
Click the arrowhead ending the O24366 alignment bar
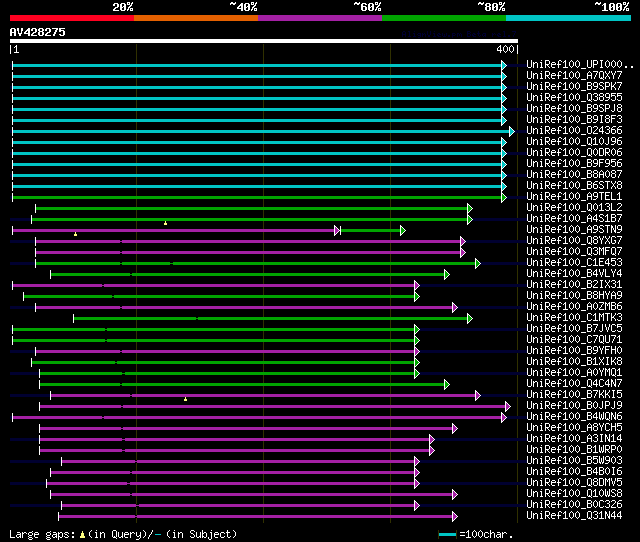pos(512,131)
